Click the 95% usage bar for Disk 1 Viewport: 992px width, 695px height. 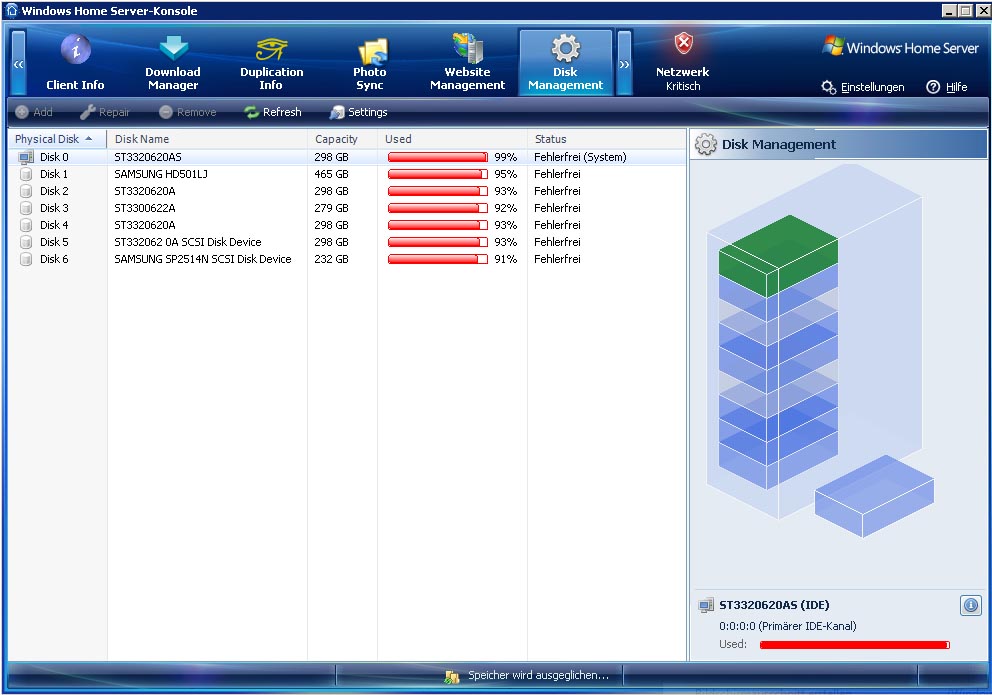[438, 174]
